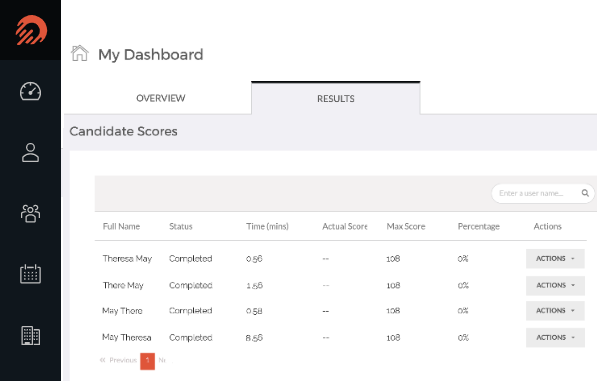Sort by Percentage column header
Screen dimensions: 597x381
click(x=479, y=226)
